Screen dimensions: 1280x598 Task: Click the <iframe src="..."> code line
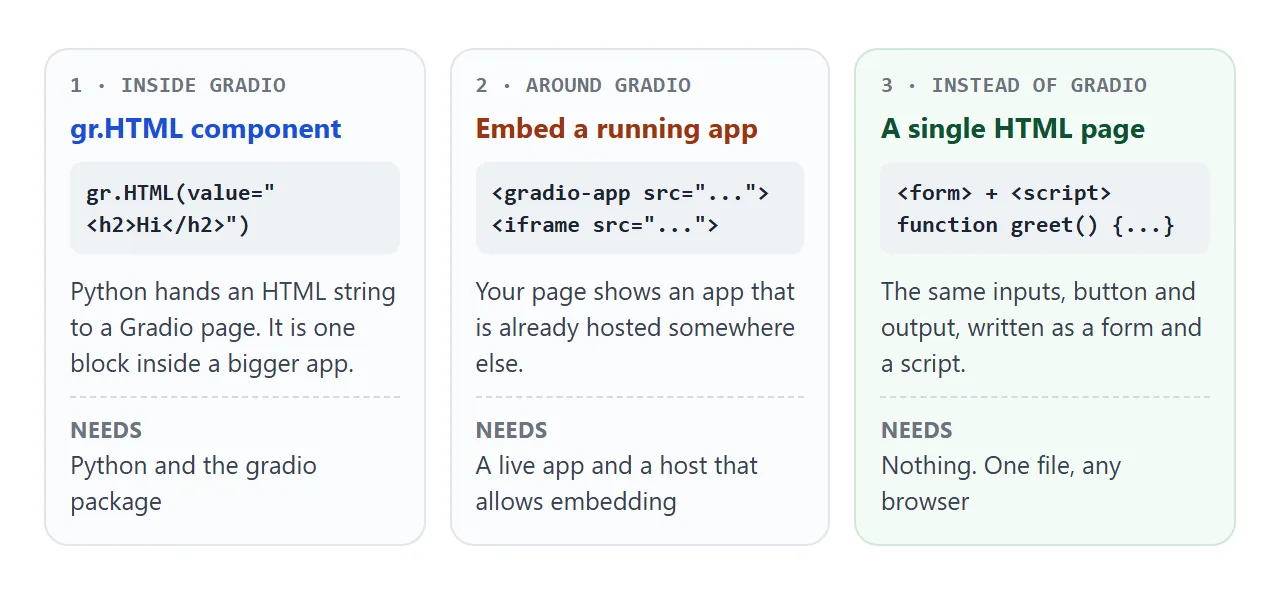(x=605, y=224)
